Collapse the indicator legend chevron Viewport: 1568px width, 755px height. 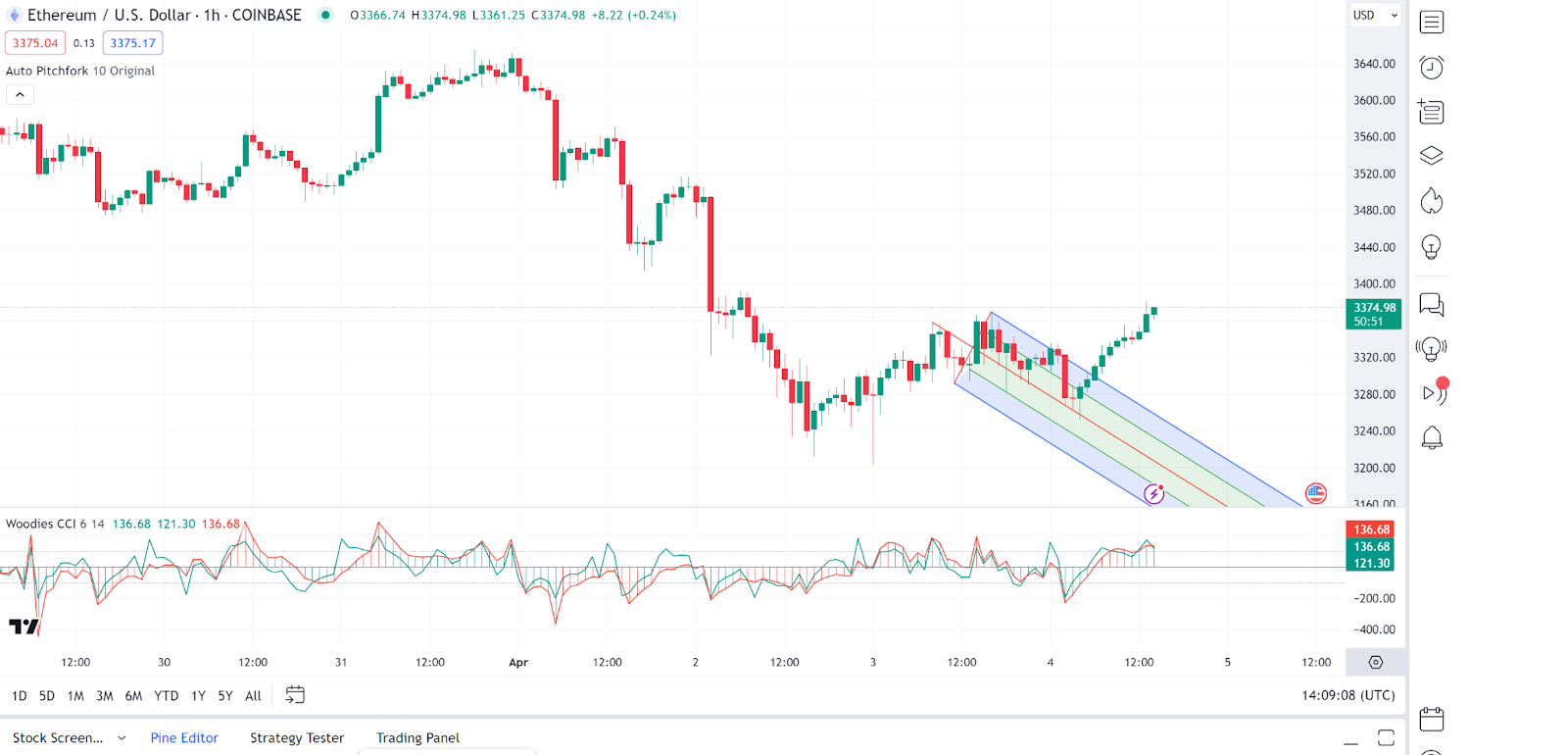click(x=20, y=94)
